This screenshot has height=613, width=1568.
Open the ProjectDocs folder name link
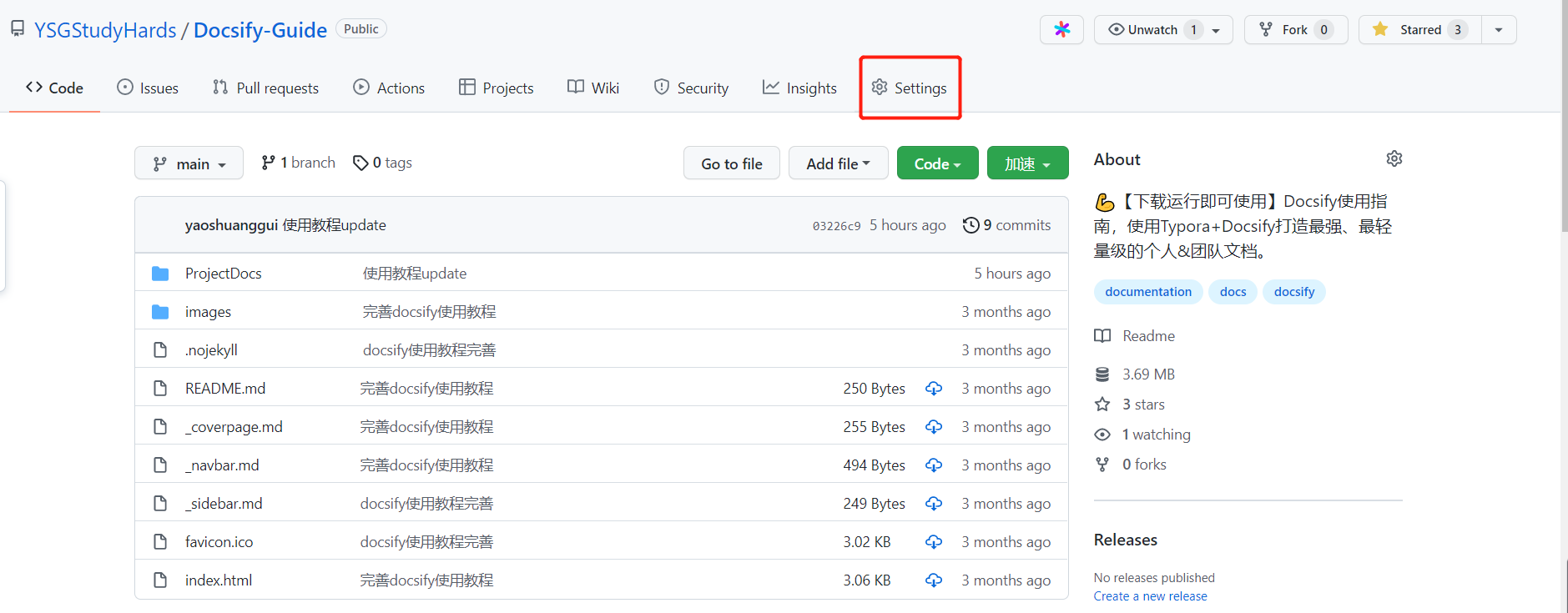tap(224, 274)
